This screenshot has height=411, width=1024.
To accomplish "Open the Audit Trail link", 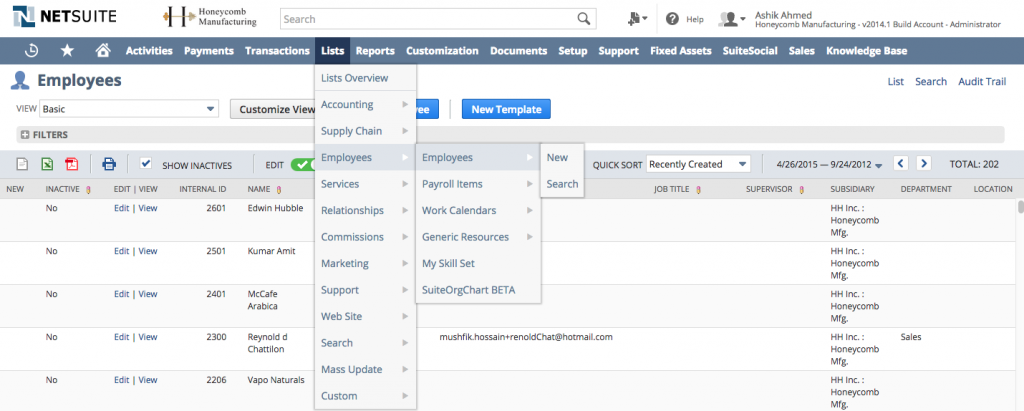I will coord(982,81).
